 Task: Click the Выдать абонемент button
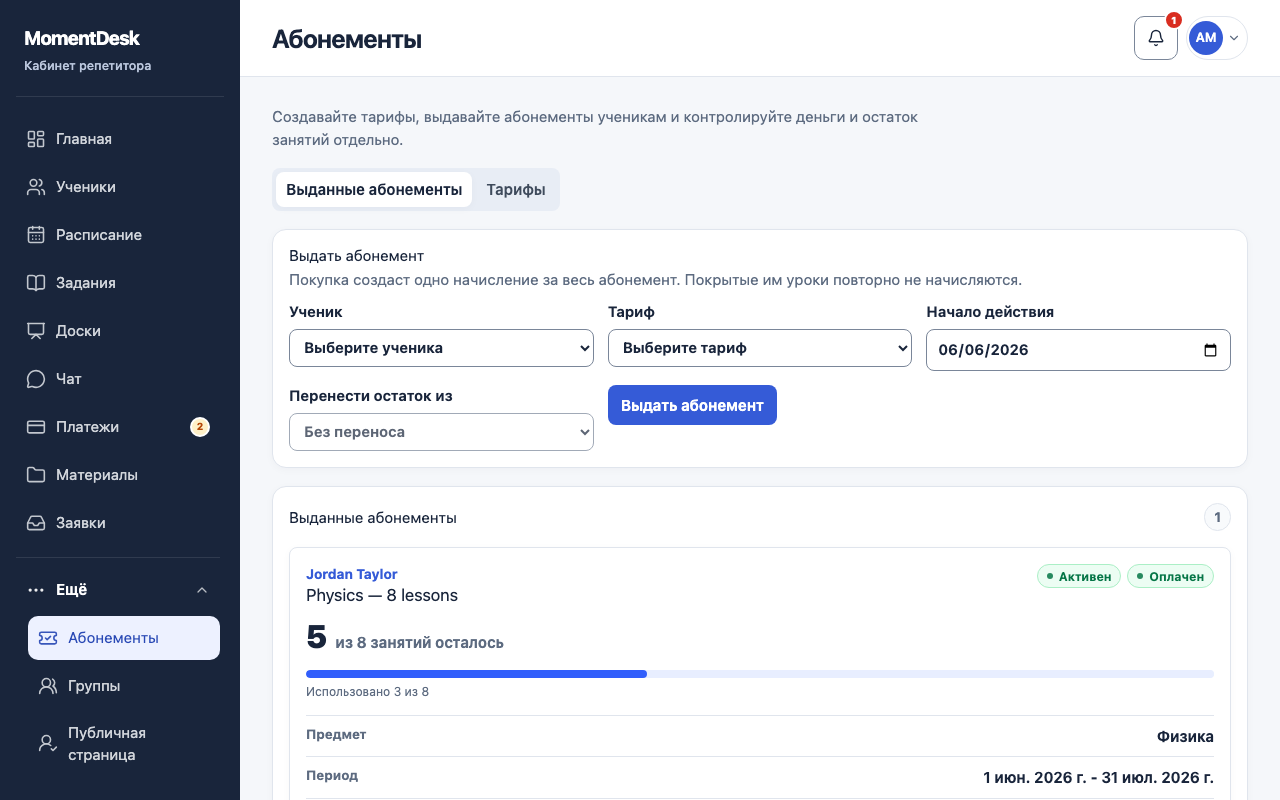click(692, 405)
